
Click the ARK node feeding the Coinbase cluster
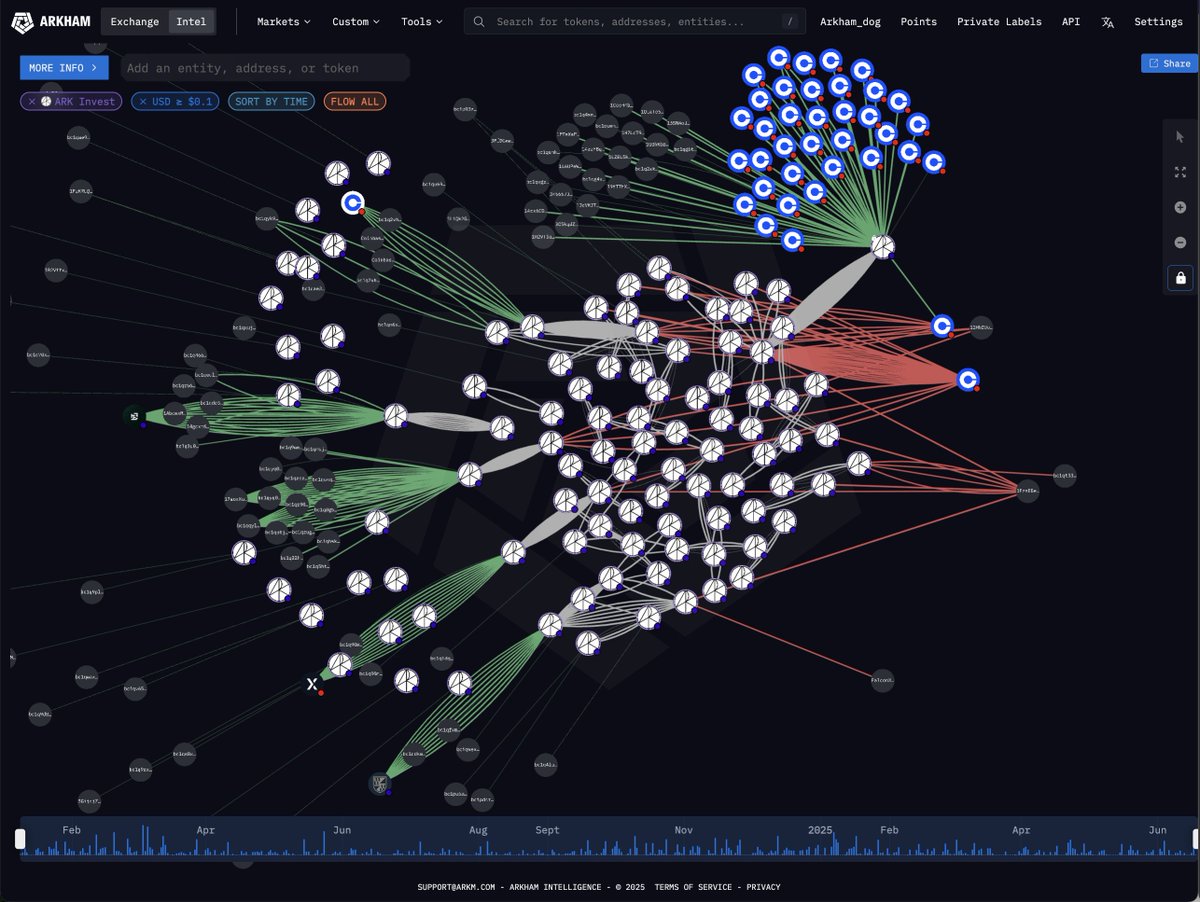882,245
